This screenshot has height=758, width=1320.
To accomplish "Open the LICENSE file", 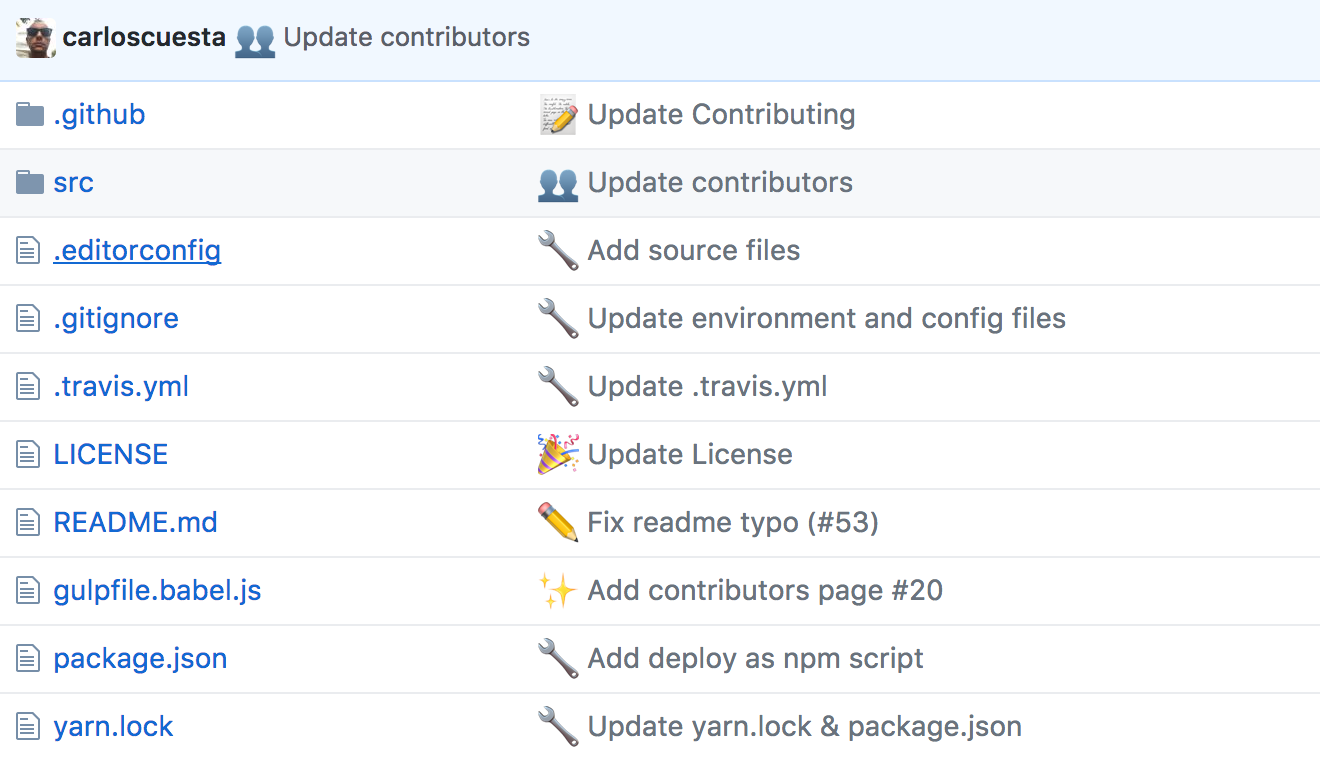I will (x=110, y=454).
